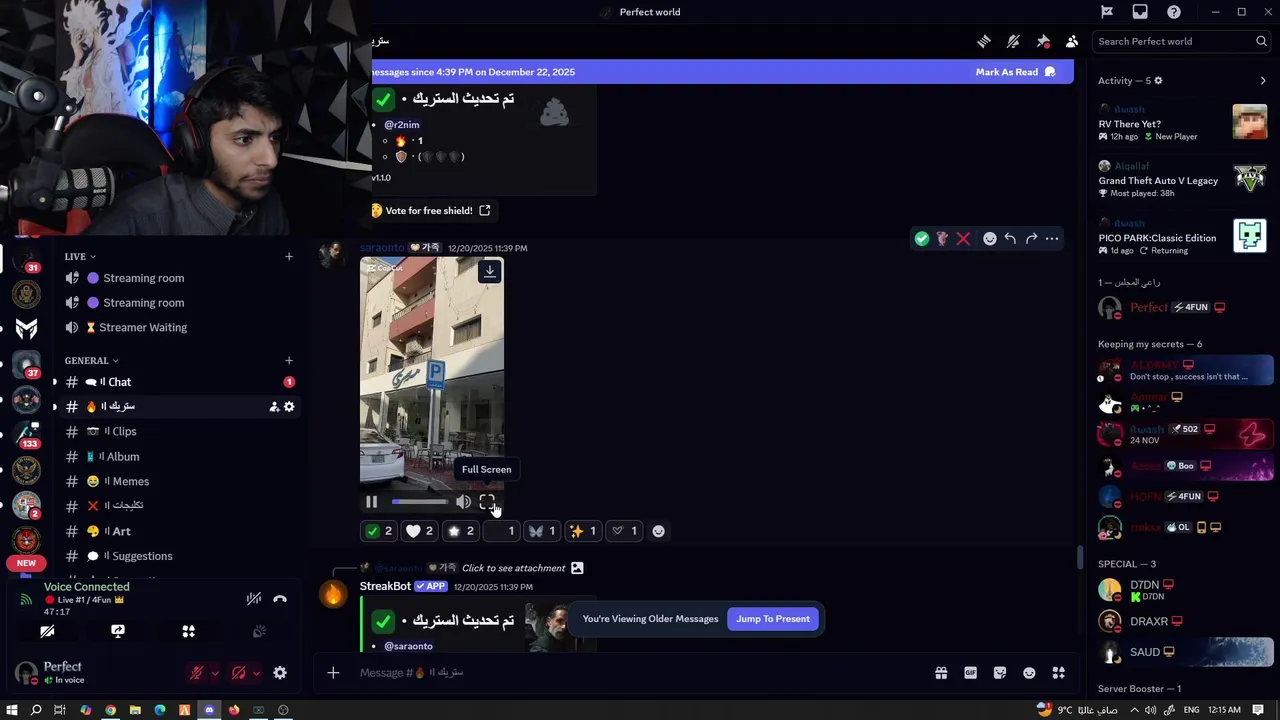Screen dimensions: 1280x720
Task: Create invite icon on selected channel
Action: 273,406
